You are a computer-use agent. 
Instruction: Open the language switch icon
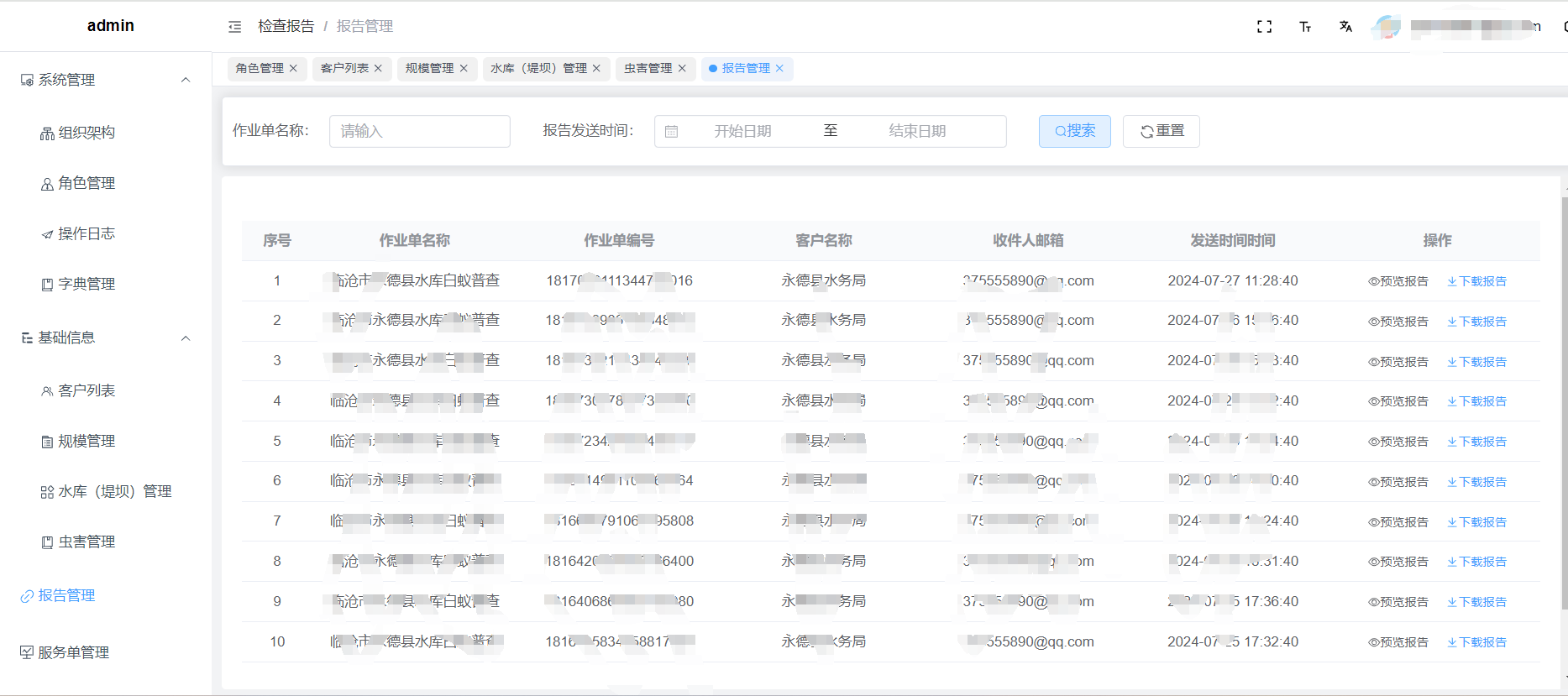1345,27
